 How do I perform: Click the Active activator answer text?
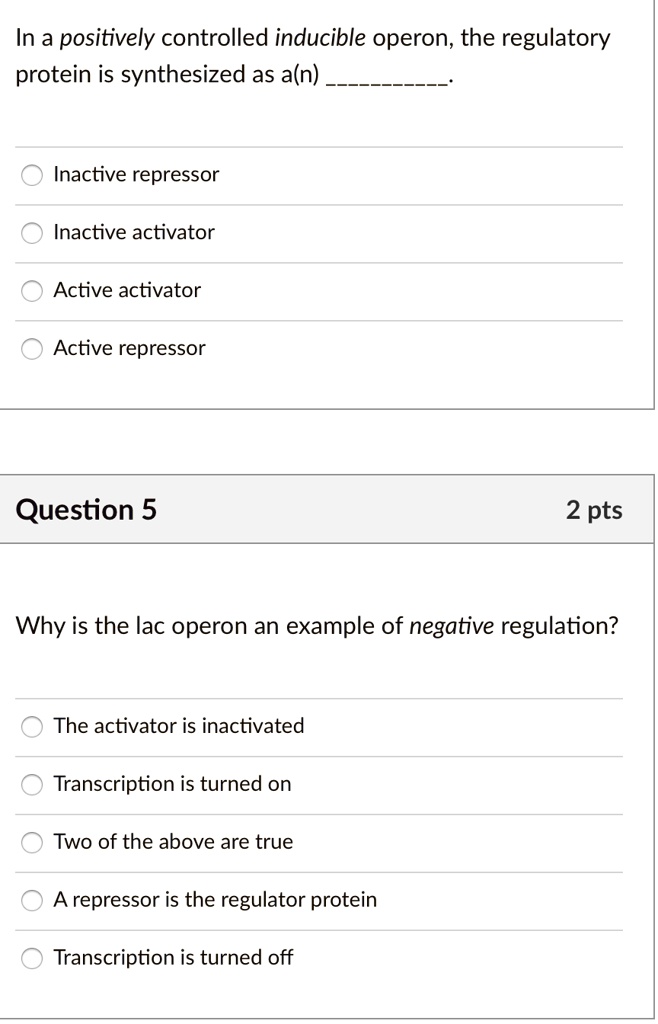tap(128, 290)
